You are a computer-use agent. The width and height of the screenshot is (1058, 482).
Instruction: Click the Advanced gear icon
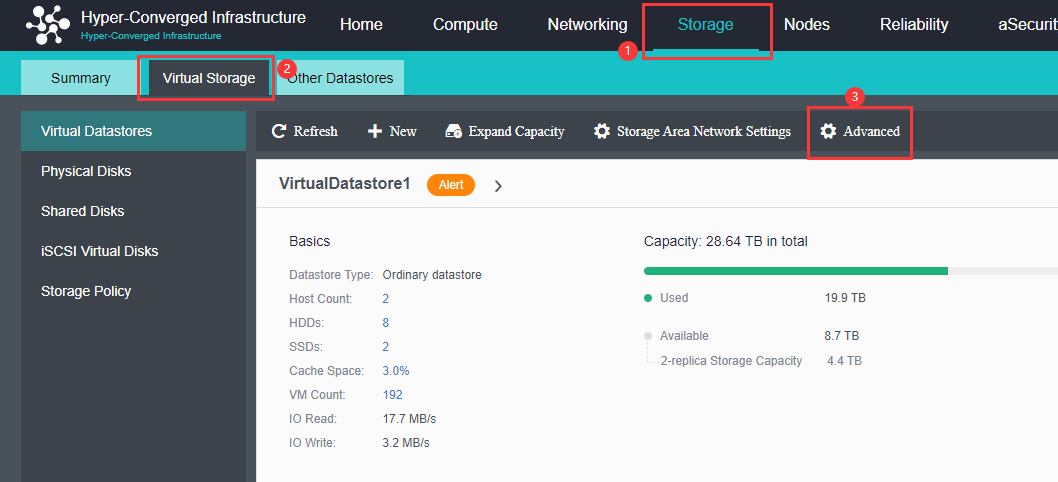point(828,131)
